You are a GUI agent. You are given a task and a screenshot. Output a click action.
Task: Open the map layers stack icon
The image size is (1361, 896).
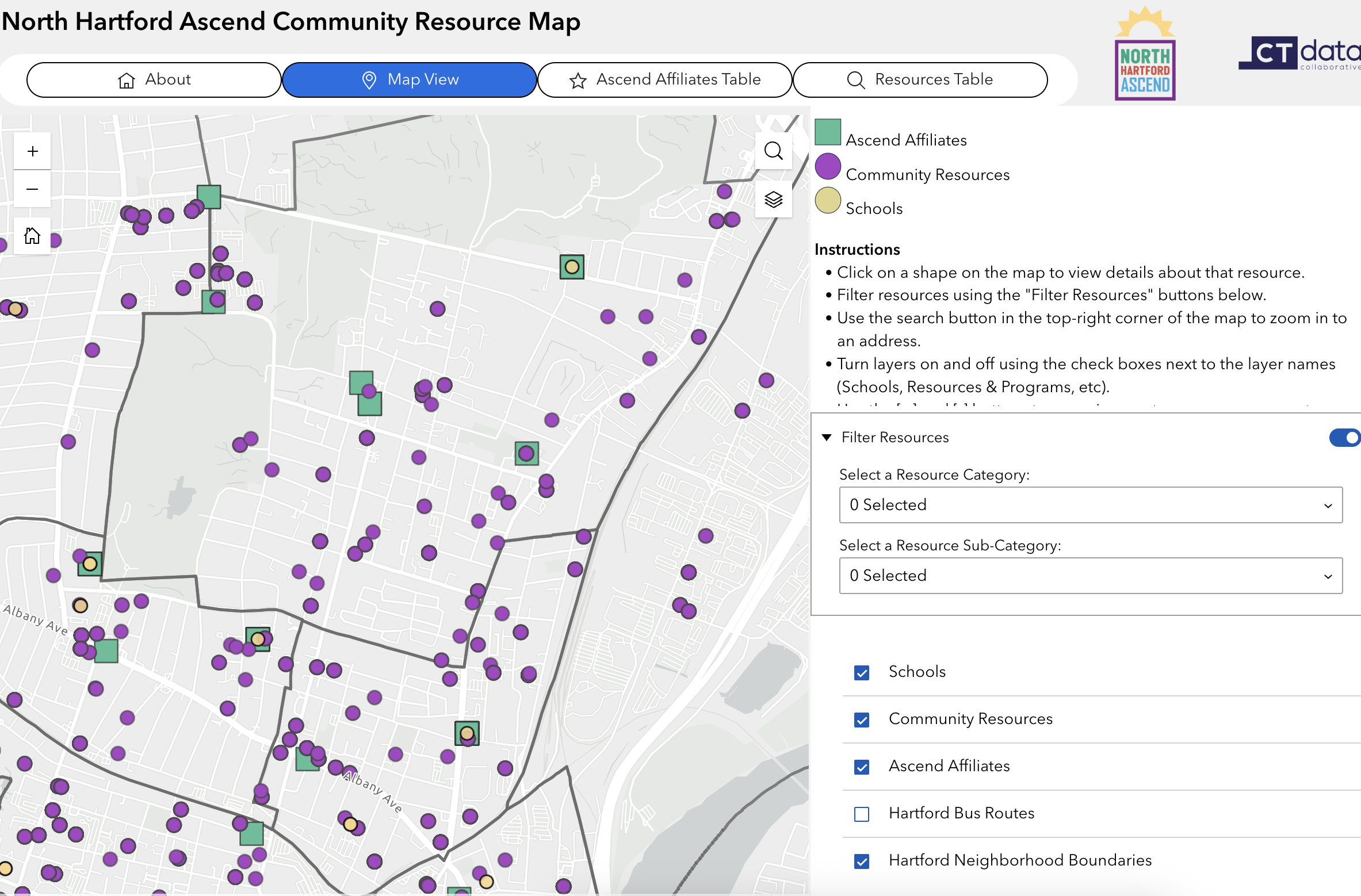(773, 200)
